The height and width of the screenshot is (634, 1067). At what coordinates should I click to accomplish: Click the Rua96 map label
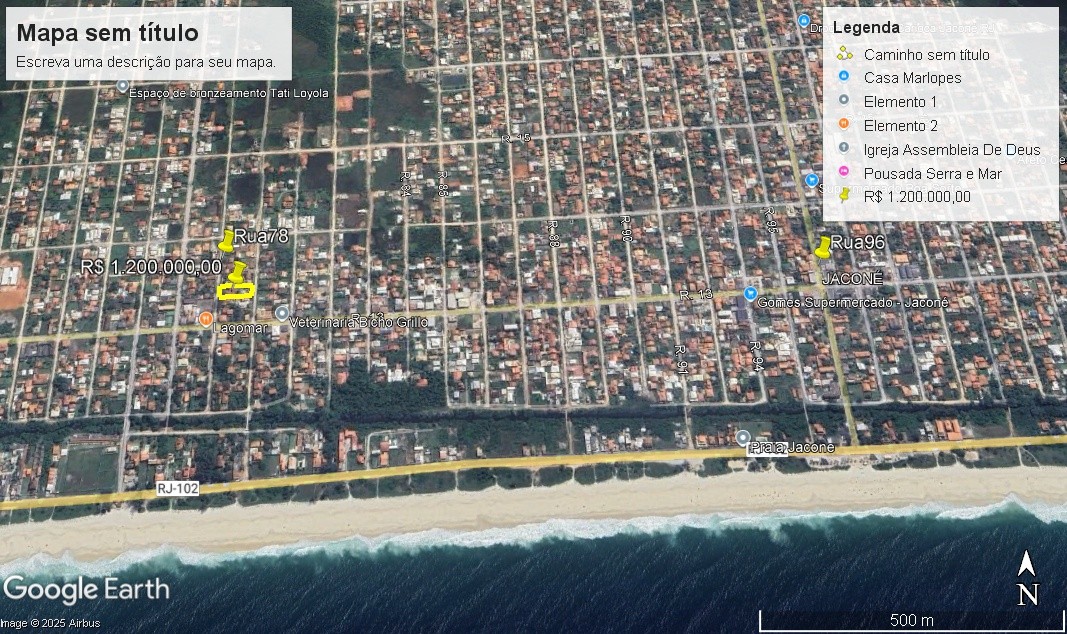pos(858,242)
